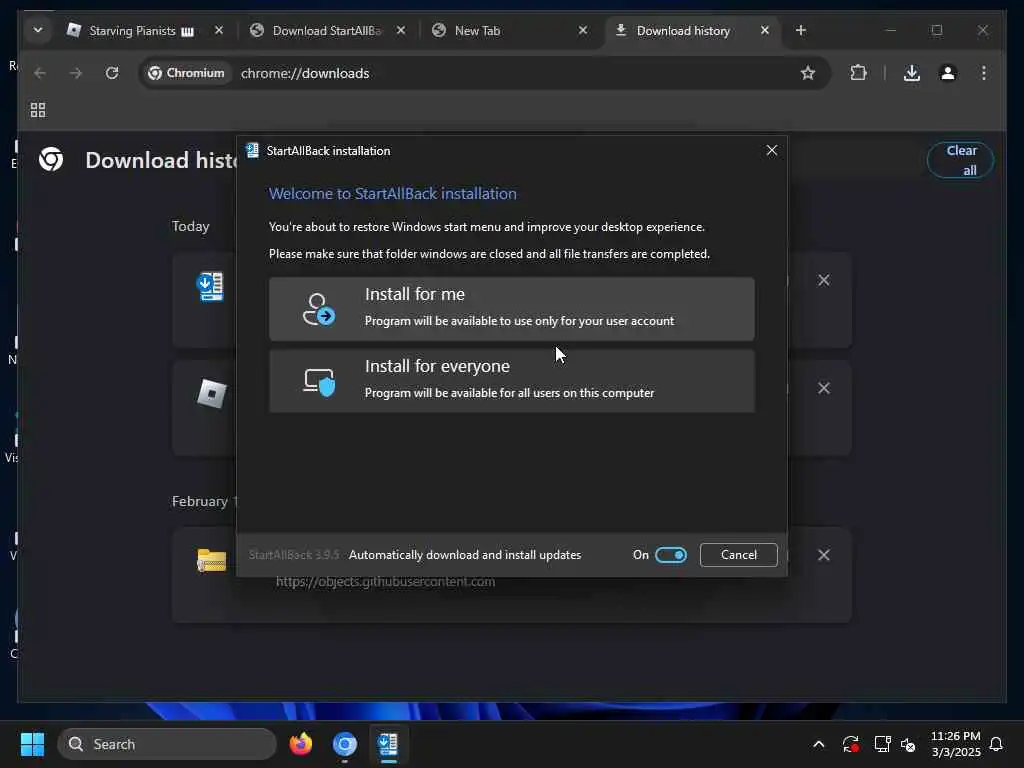1024x768 pixels.
Task: Click the Chromium logo in Download history
Action: point(51,159)
